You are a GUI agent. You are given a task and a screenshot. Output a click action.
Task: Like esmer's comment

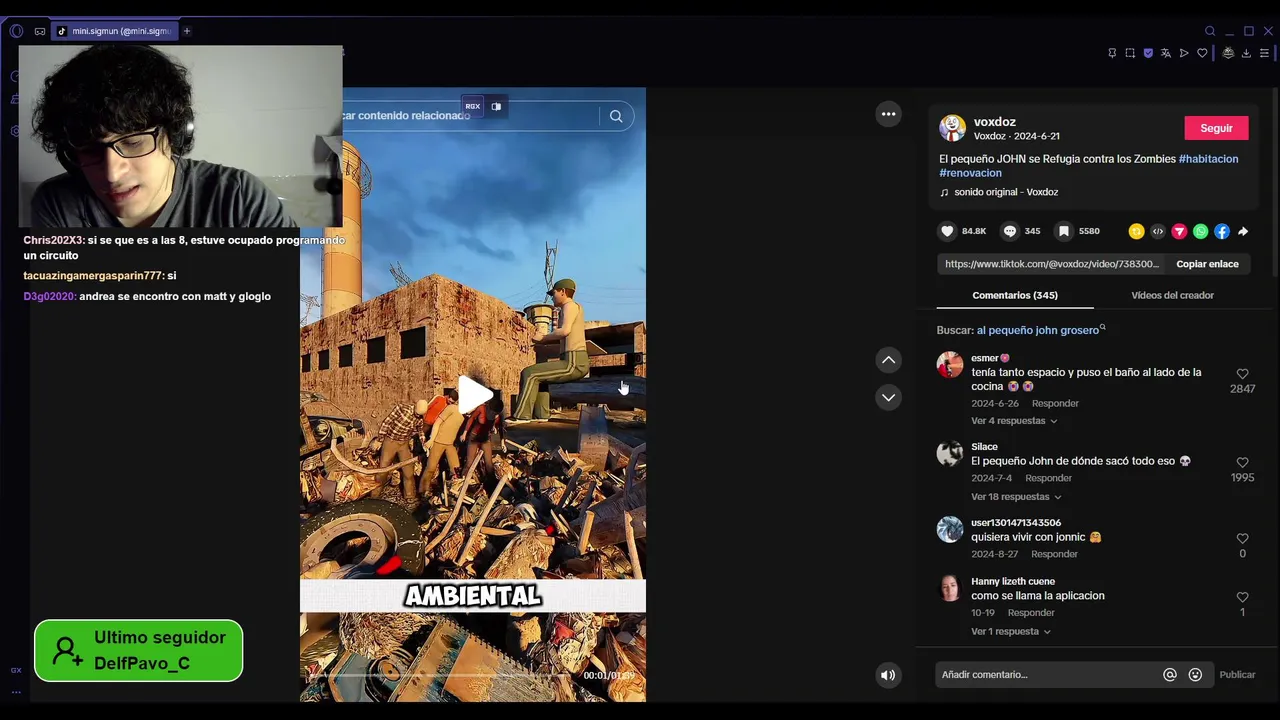point(1242,374)
